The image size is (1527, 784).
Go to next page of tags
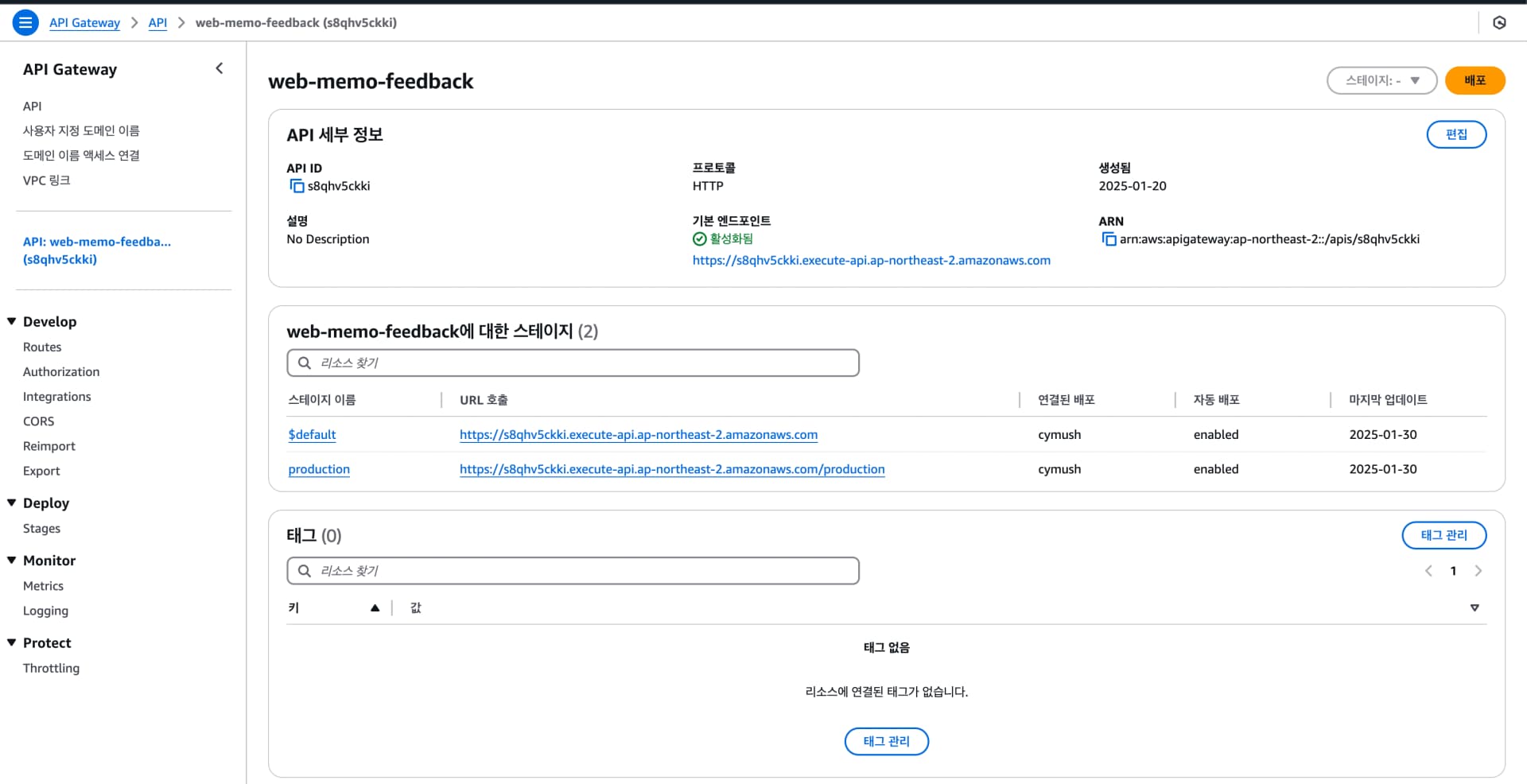[x=1478, y=571]
